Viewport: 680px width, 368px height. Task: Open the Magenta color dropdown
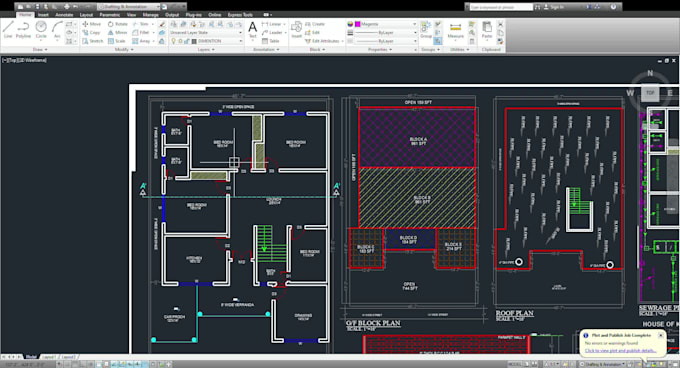[x=386, y=24]
